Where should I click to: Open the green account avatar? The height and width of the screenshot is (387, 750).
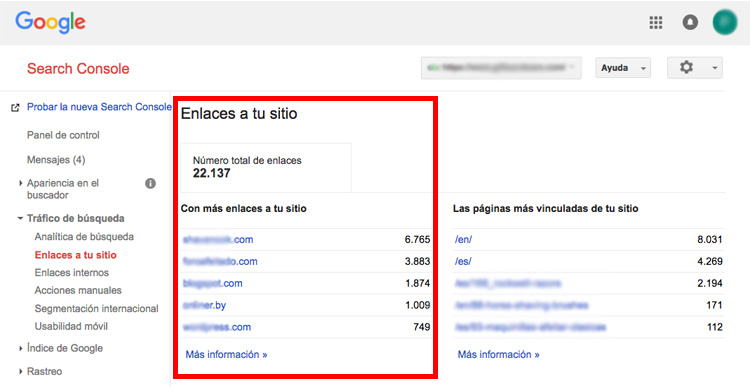725,22
